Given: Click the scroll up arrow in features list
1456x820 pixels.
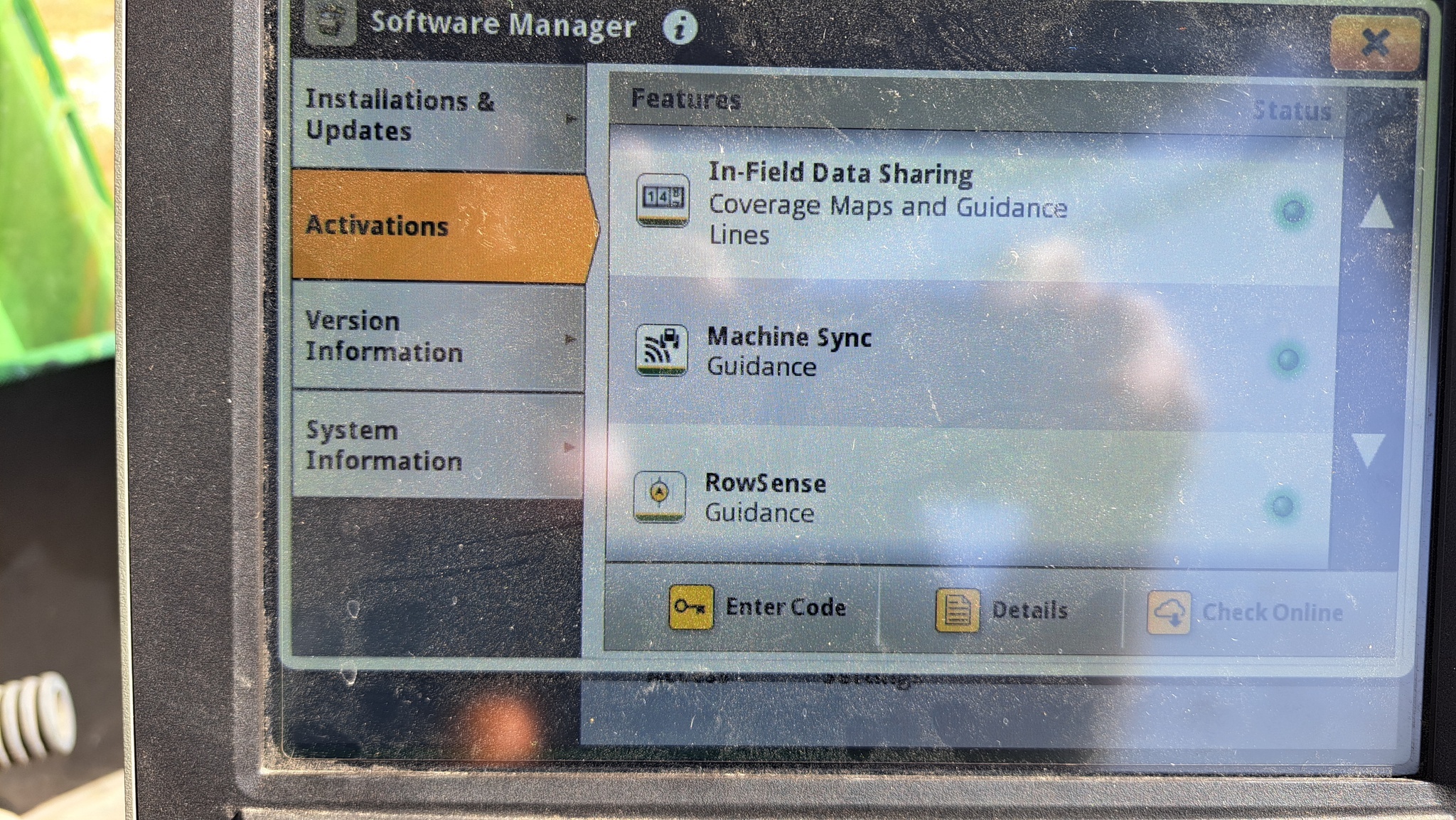Looking at the screenshot, I should (x=1376, y=211).
